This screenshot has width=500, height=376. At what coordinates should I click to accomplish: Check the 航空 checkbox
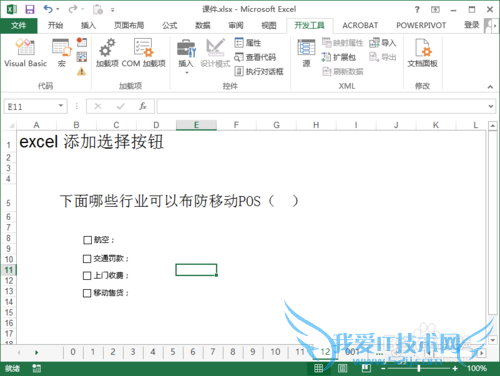pyautogui.click(x=87, y=240)
